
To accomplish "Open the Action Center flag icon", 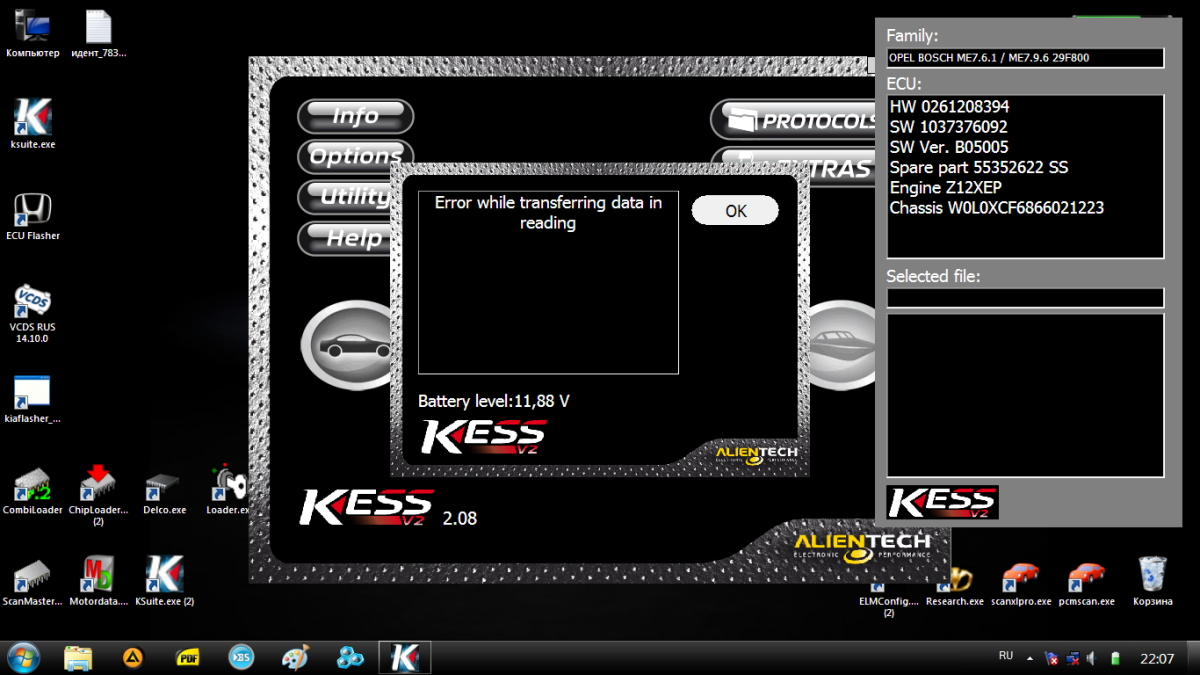I will (1052, 658).
